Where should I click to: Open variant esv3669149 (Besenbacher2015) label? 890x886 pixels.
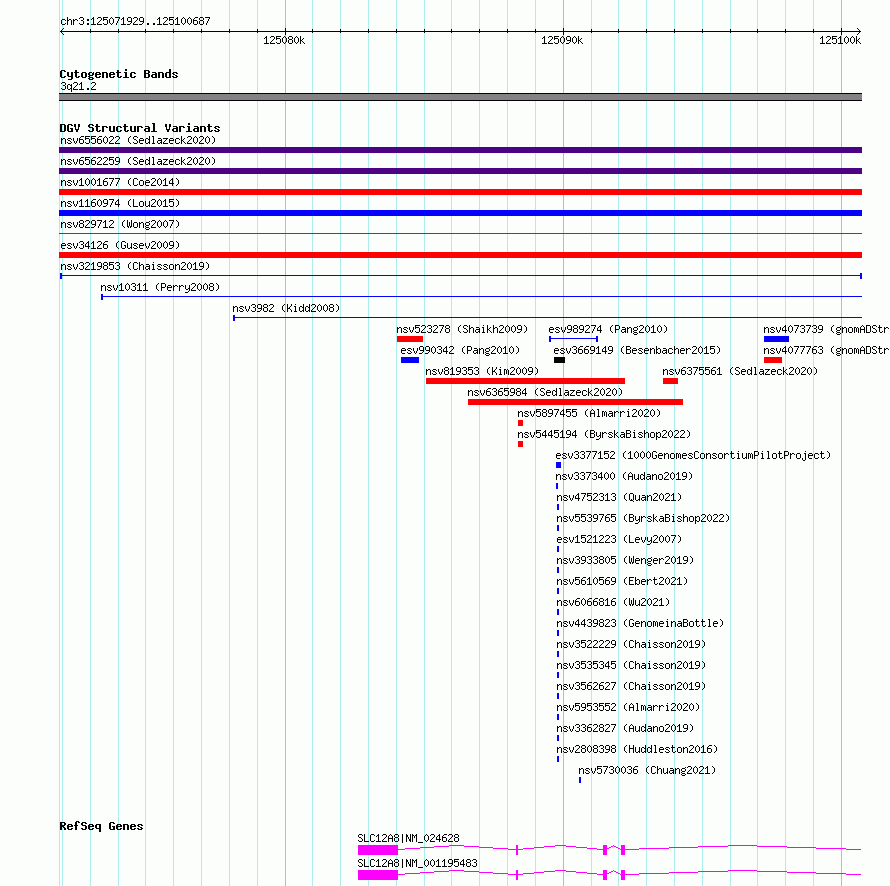[637, 350]
